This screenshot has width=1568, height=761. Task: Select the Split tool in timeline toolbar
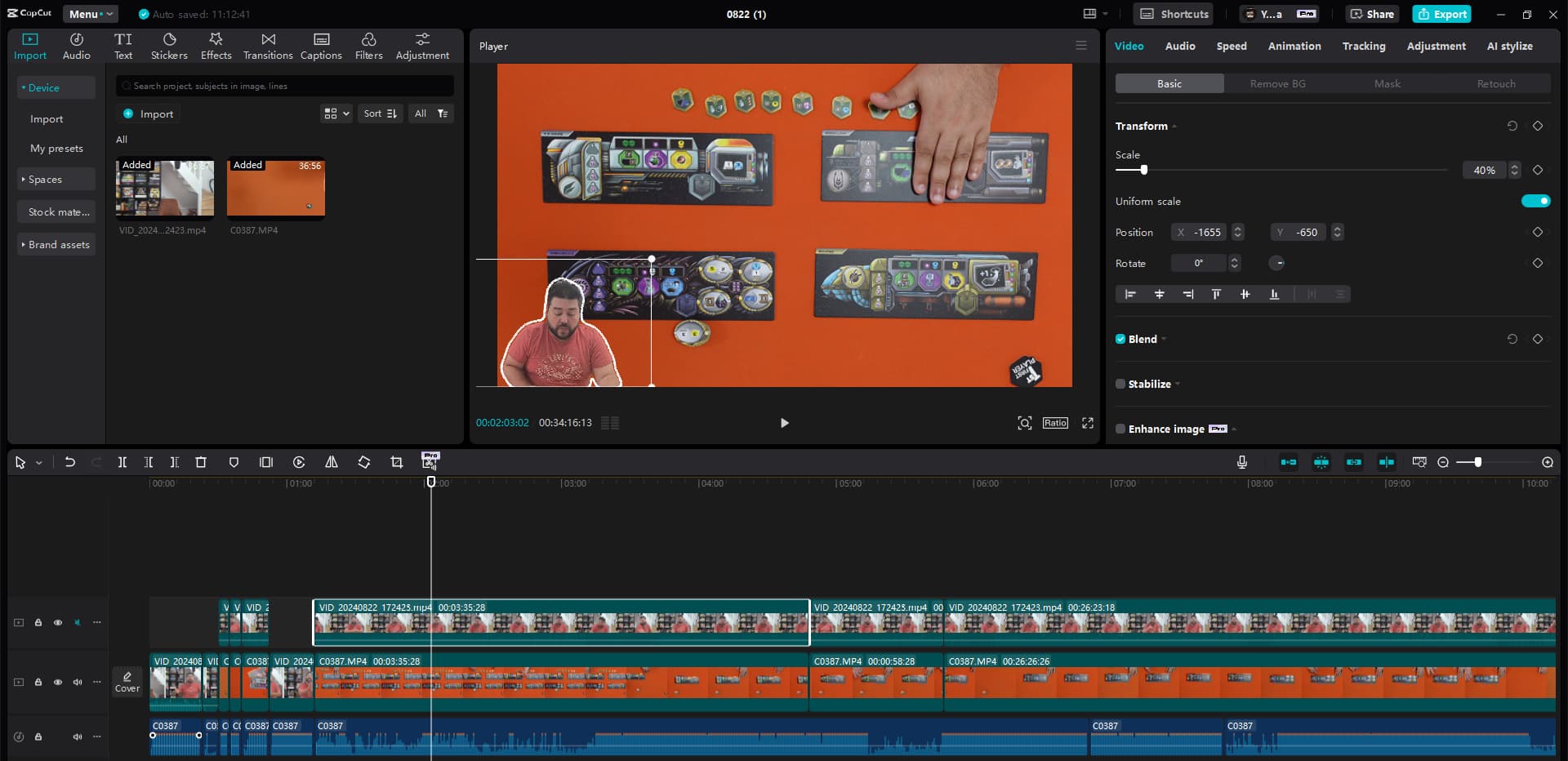coord(122,462)
